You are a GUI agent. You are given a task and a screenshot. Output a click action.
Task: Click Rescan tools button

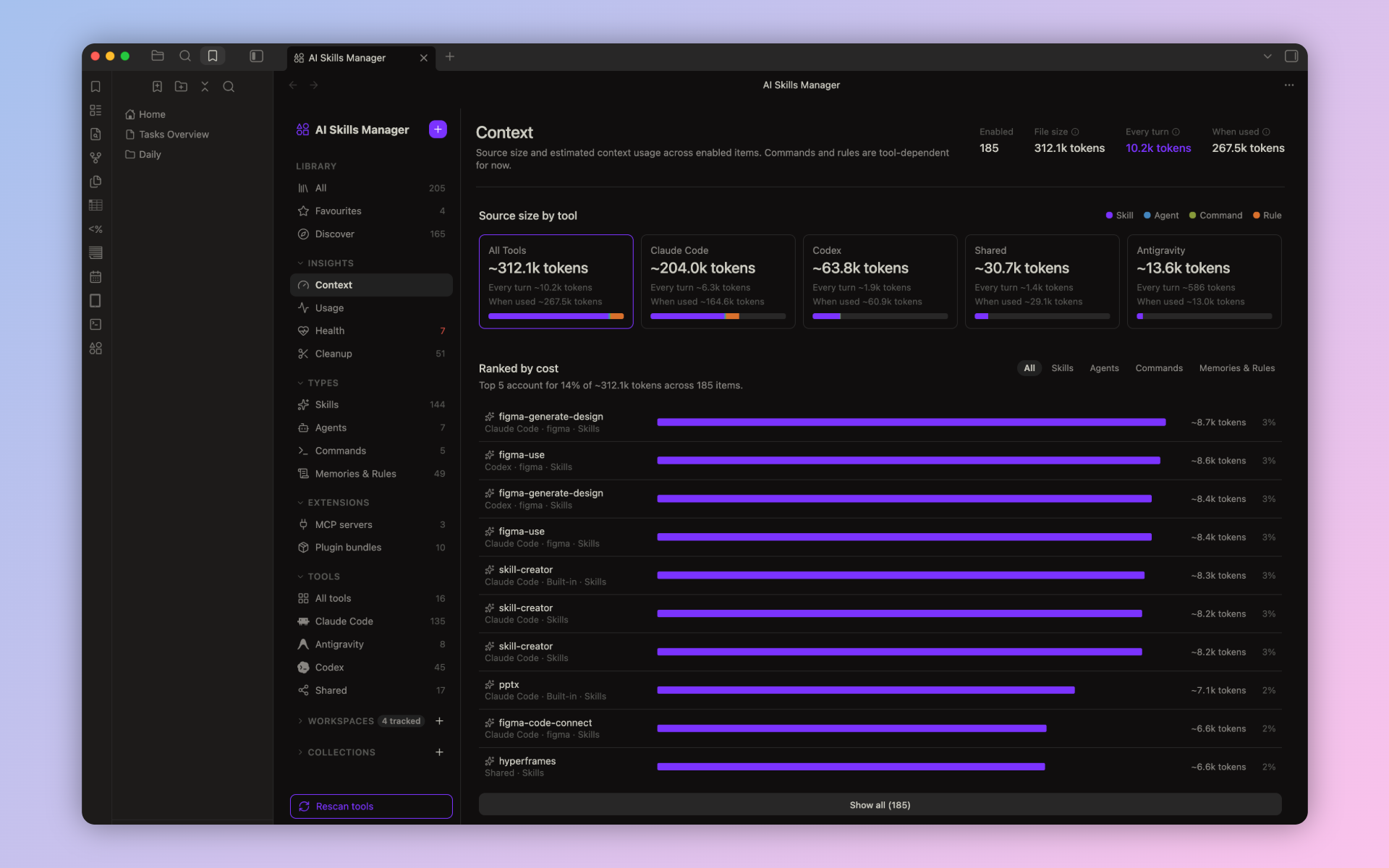(371, 807)
